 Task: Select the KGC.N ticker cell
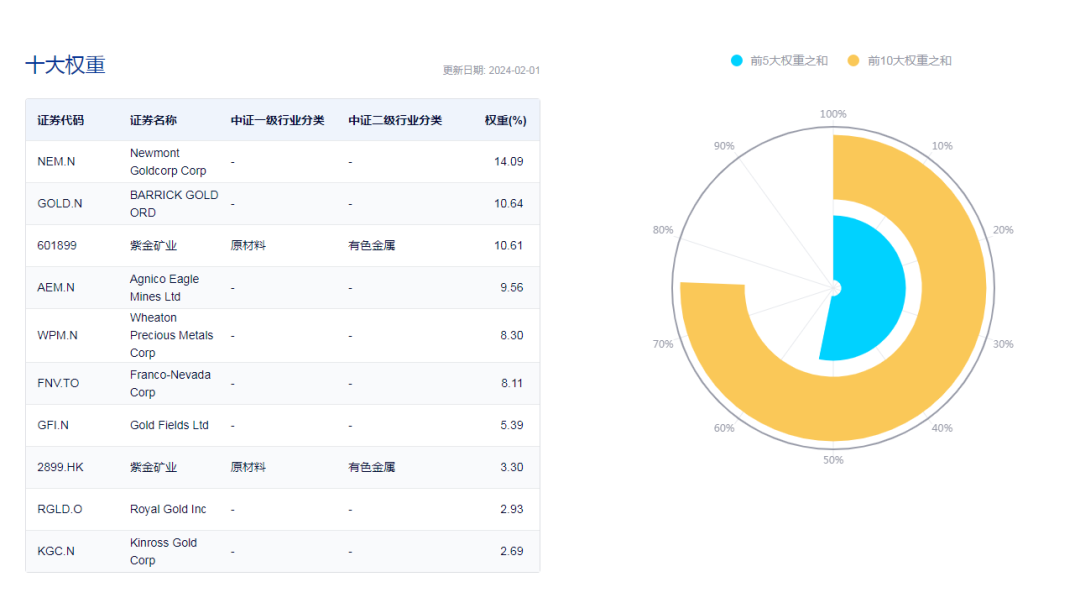56,551
